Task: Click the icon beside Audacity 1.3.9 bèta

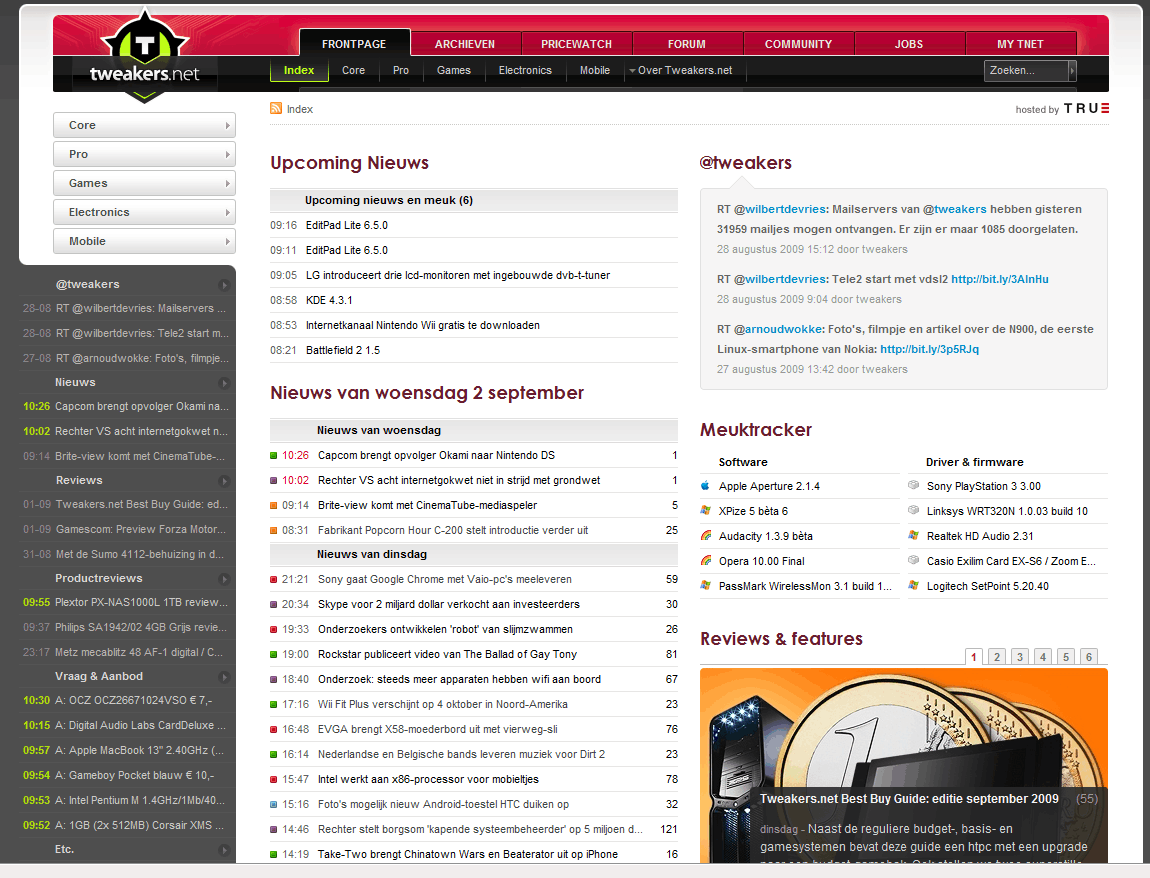Action: point(706,535)
